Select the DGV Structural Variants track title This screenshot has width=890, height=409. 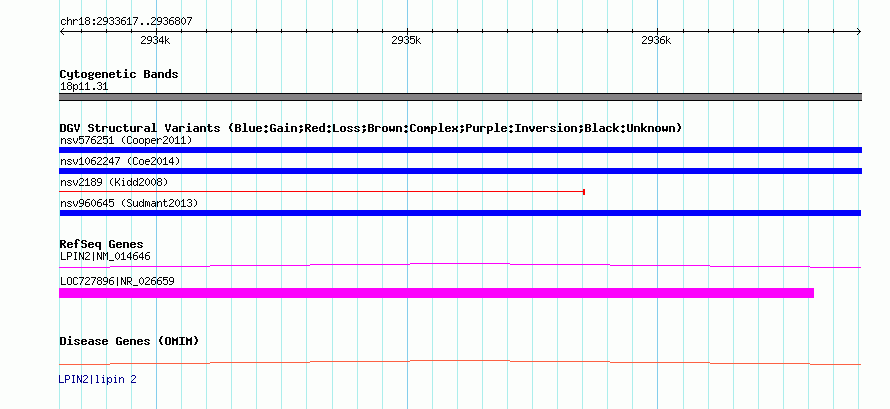(x=371, y=128)
